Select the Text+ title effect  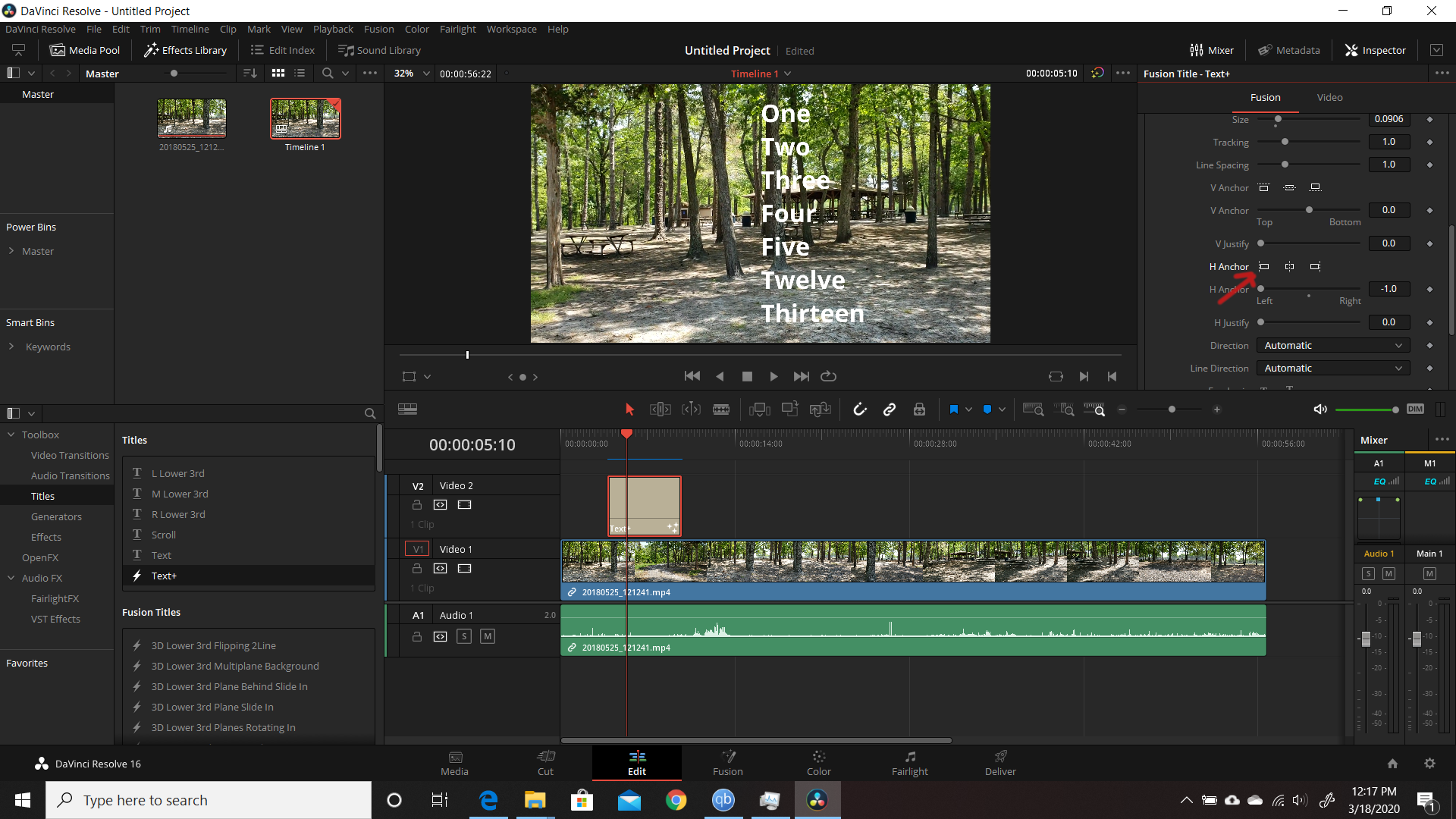[248, 576]
